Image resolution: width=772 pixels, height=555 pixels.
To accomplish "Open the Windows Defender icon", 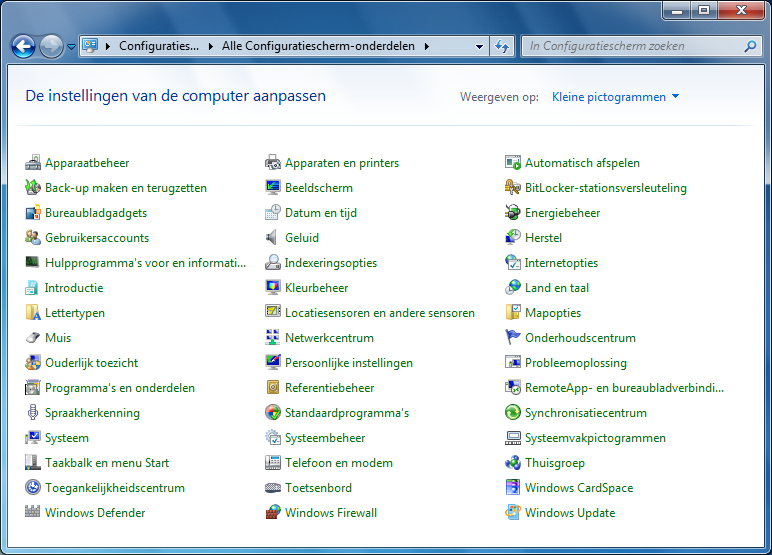I will tap(33, 513).
